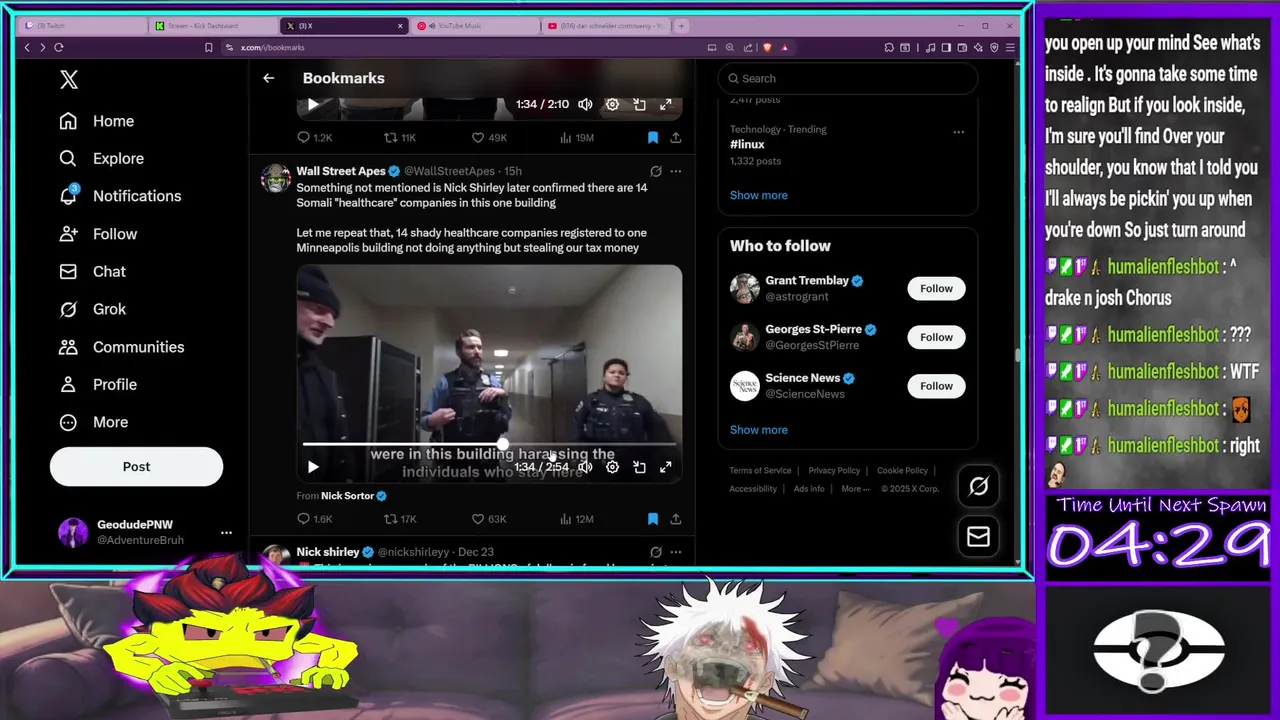Like the post with 49K likes
1280x720 pixels.
(489, 138)
